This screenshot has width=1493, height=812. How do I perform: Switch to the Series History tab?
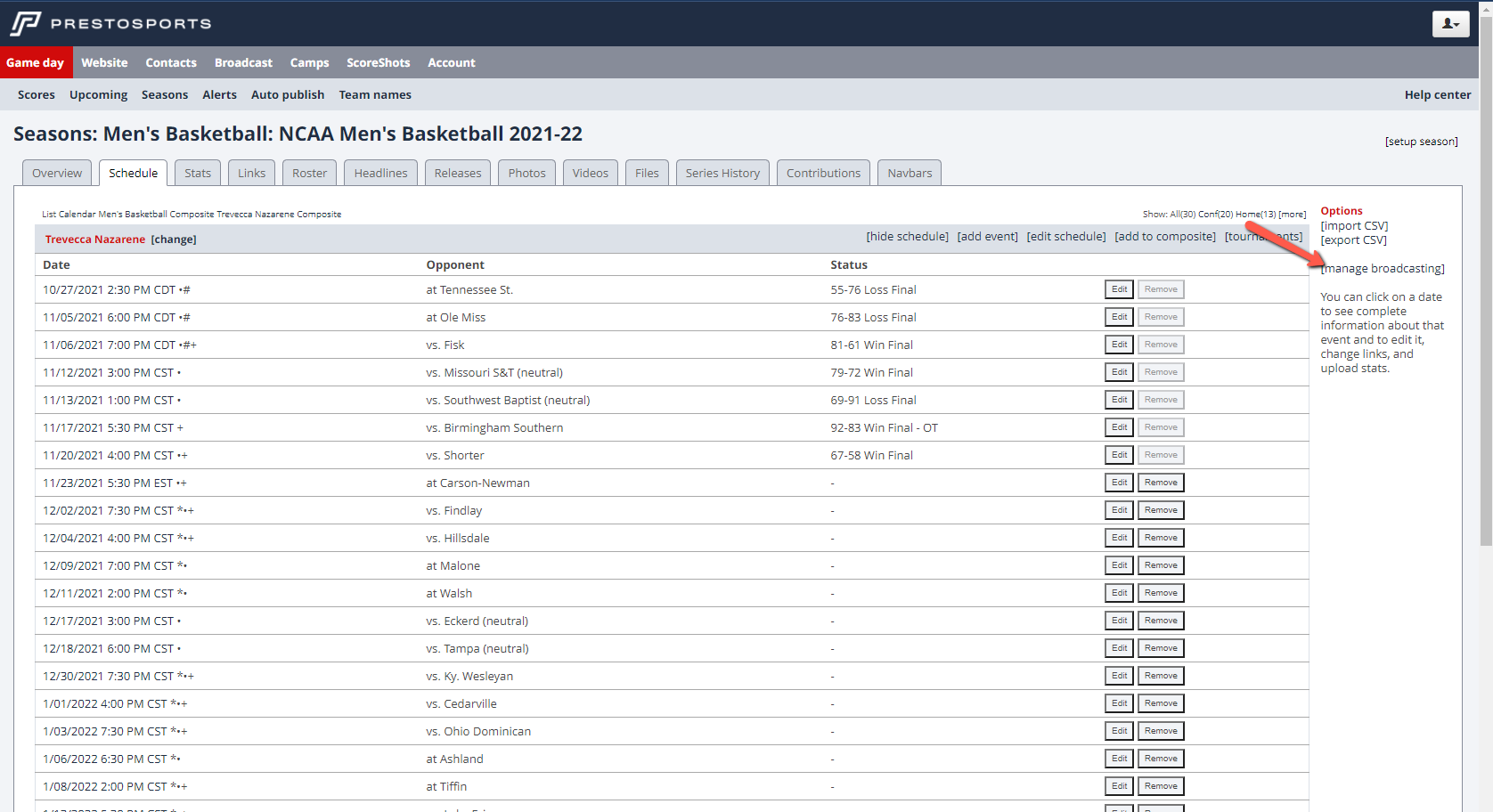click(722, 173)
